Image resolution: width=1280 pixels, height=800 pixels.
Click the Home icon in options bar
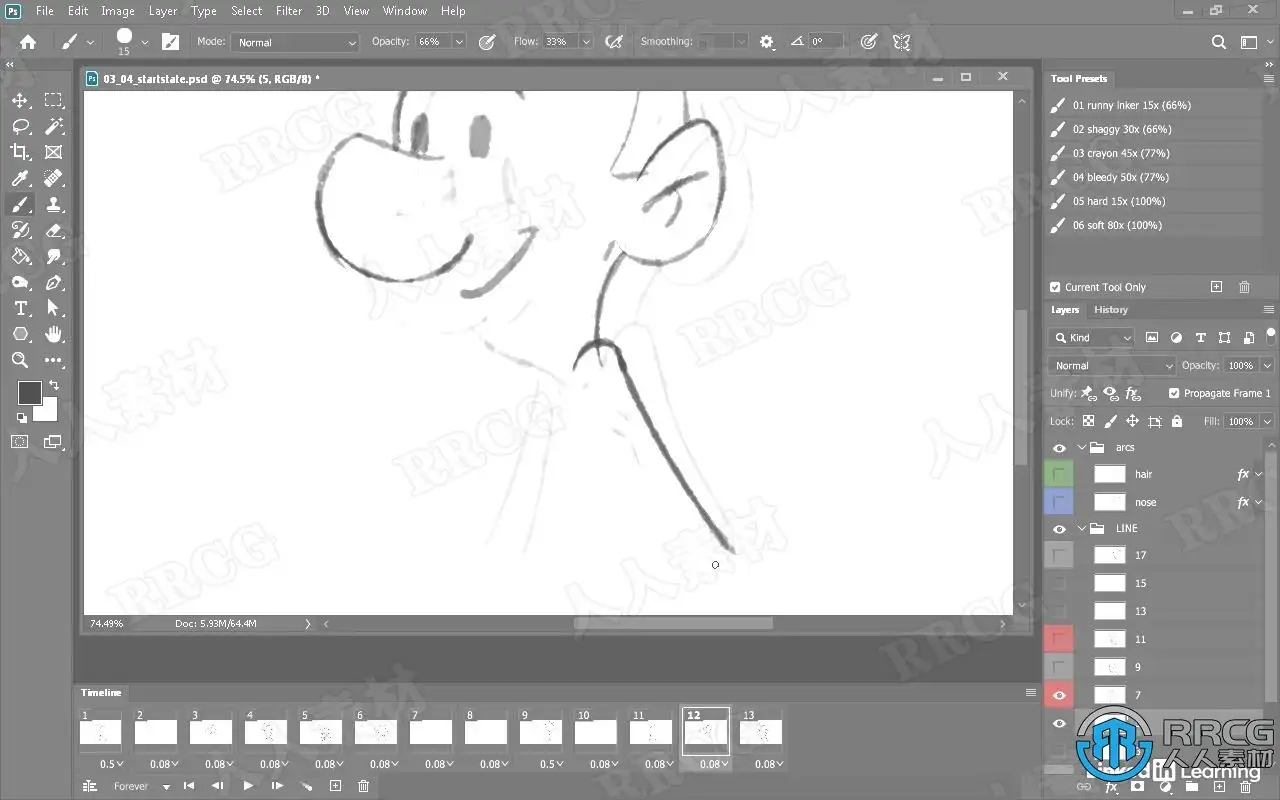pyautogui.click(x=28, y=42)
